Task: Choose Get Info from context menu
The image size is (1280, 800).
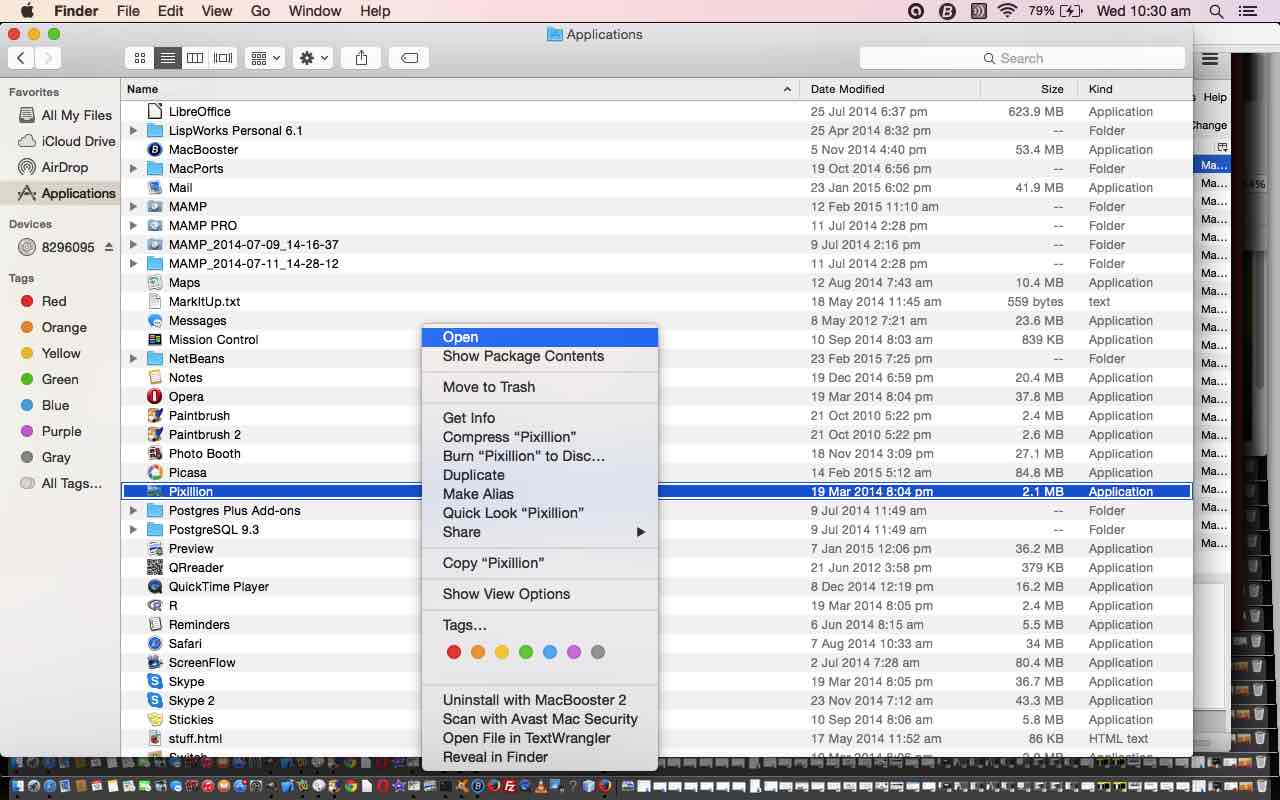Action: coord(539,418)
